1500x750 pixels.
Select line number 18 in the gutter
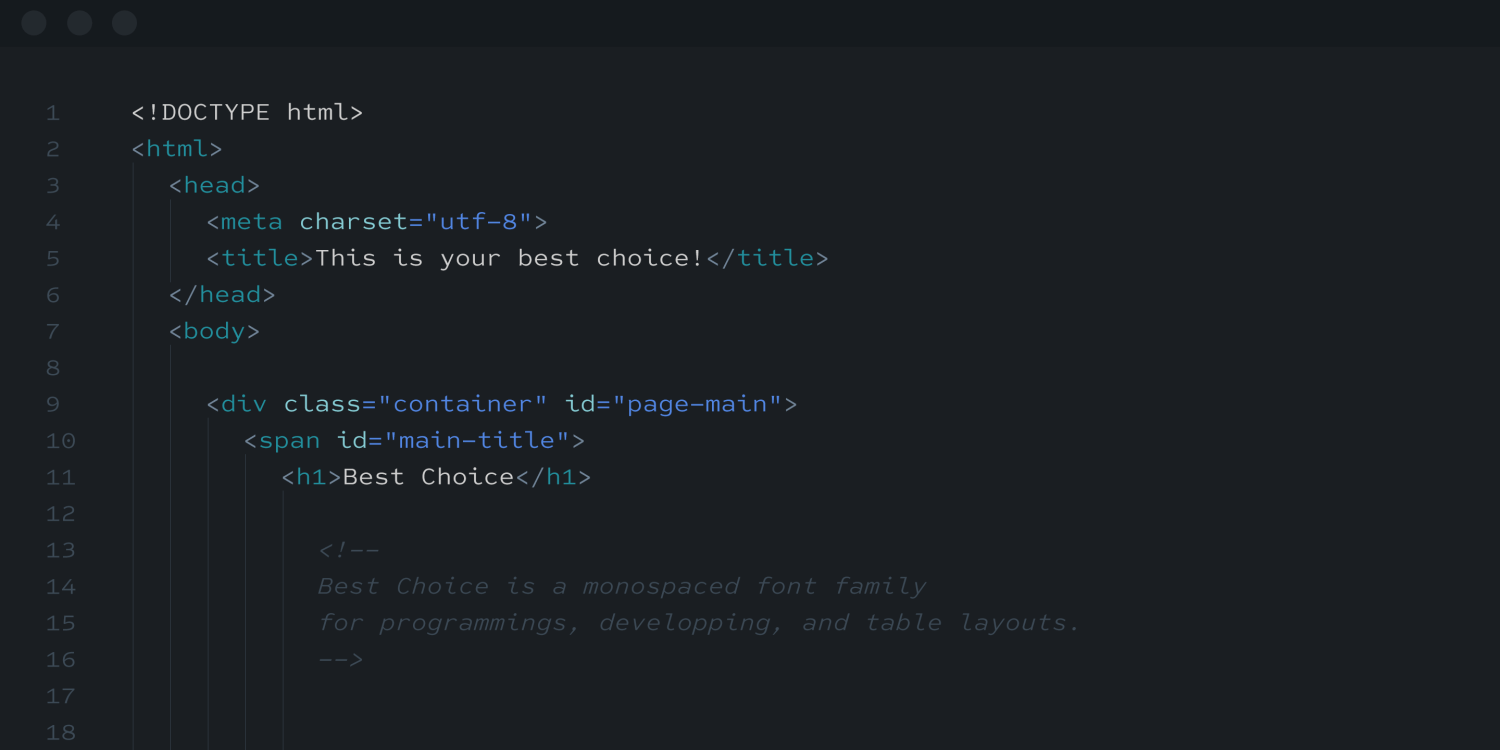(x=60, y=732)
